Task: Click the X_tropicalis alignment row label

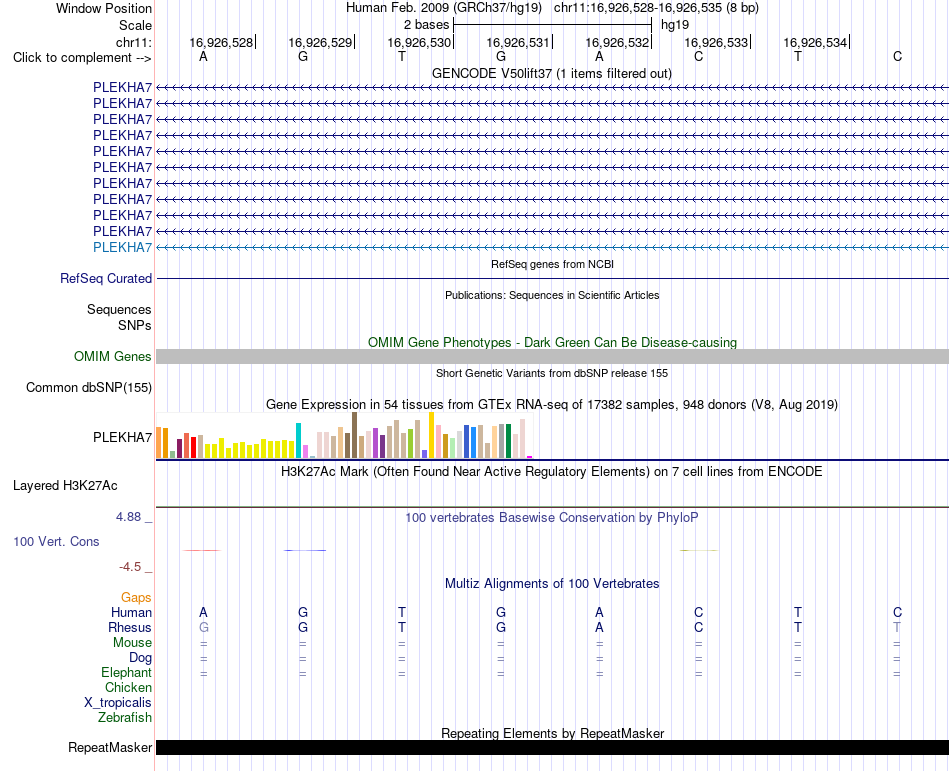Action: (118, 703)
